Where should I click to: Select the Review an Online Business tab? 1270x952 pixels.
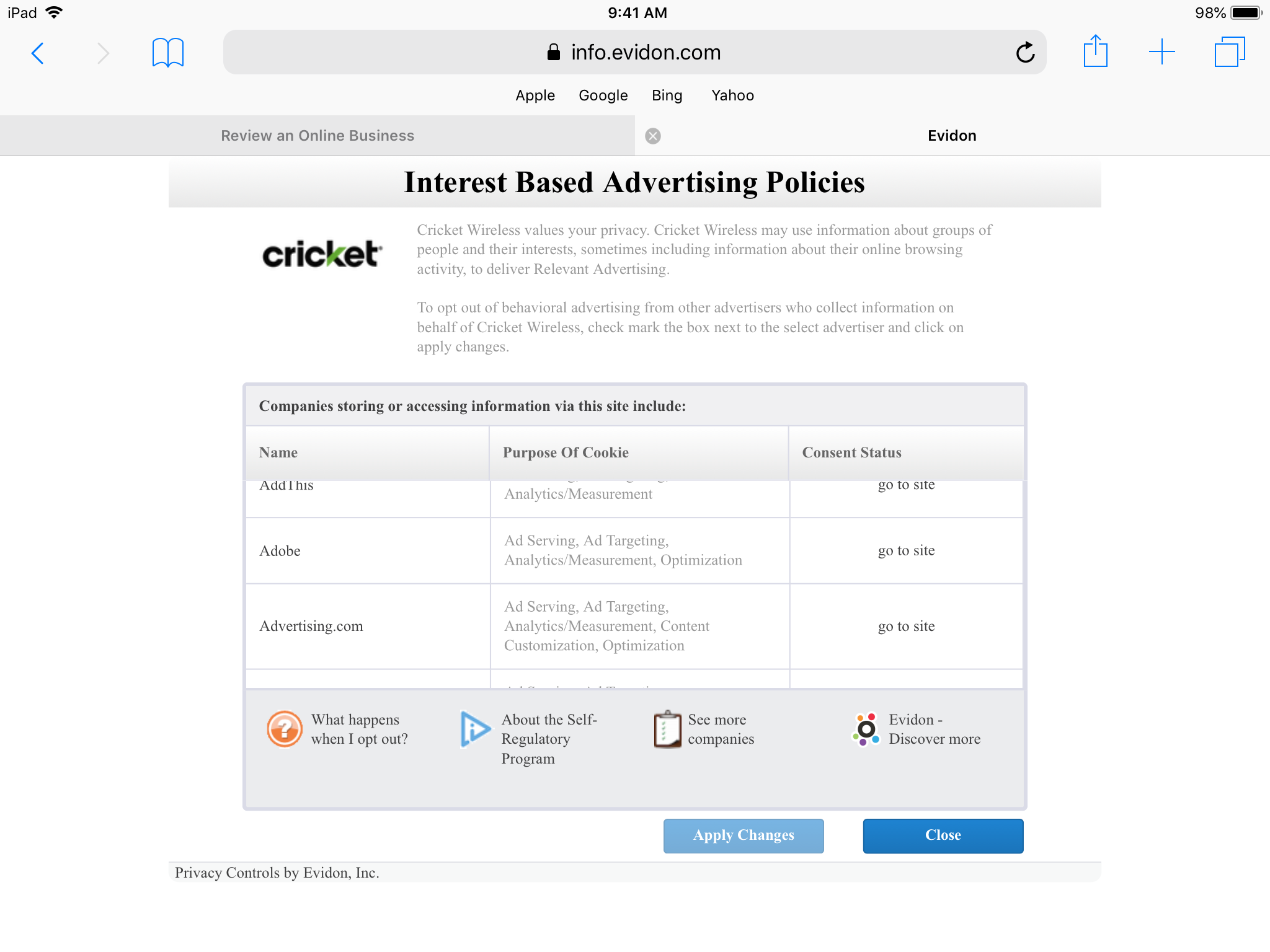tap(317, 135)
